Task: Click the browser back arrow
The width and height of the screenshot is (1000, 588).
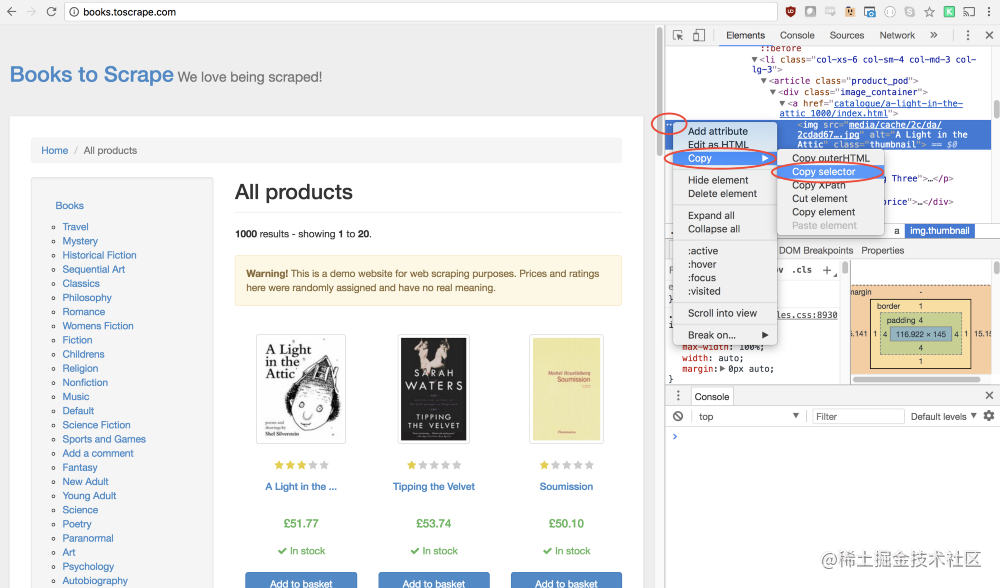Action: (11, 11)
